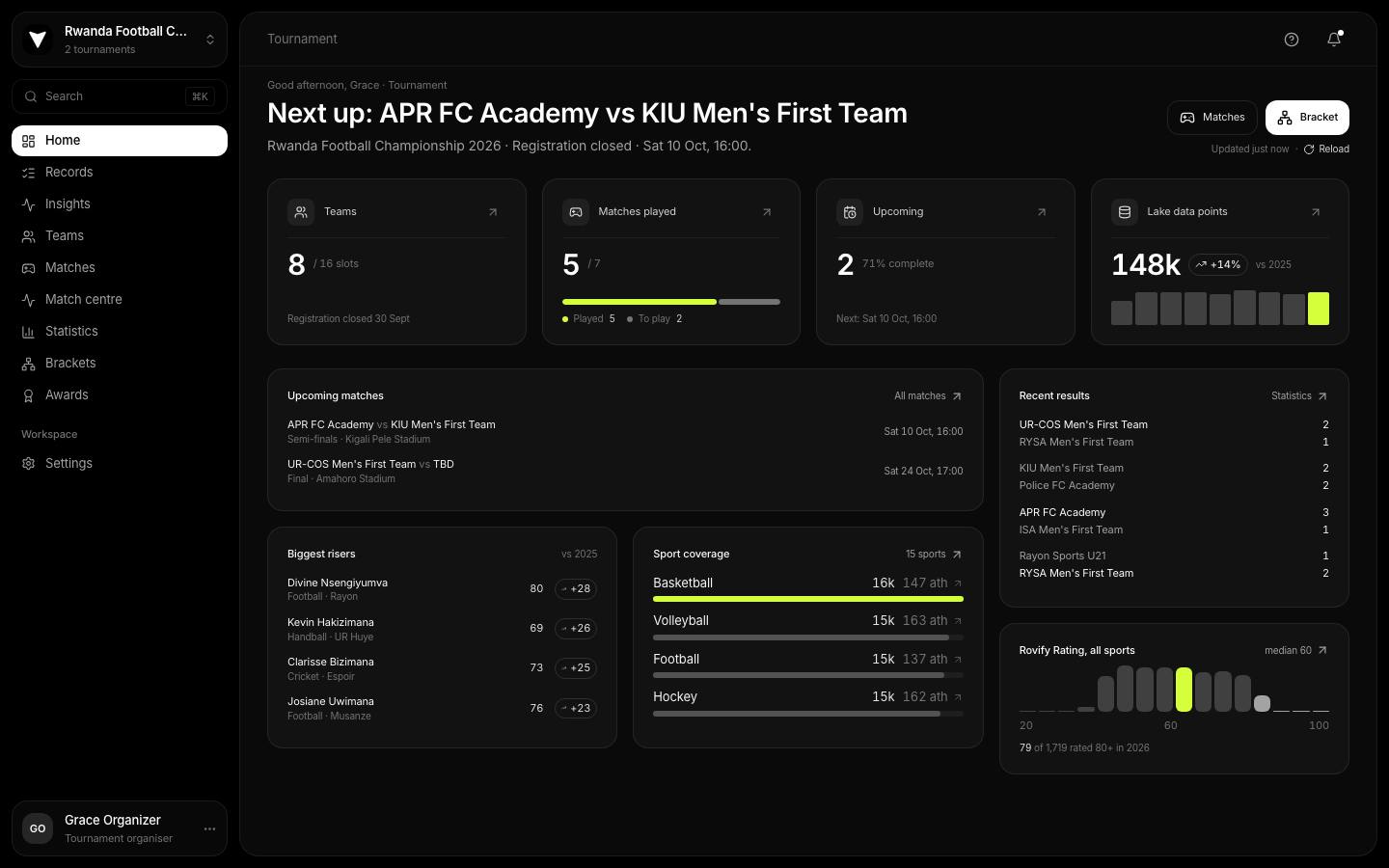Open Upcoming card arrow icon
The image size is (1389, 868).
click(1042, 212)
